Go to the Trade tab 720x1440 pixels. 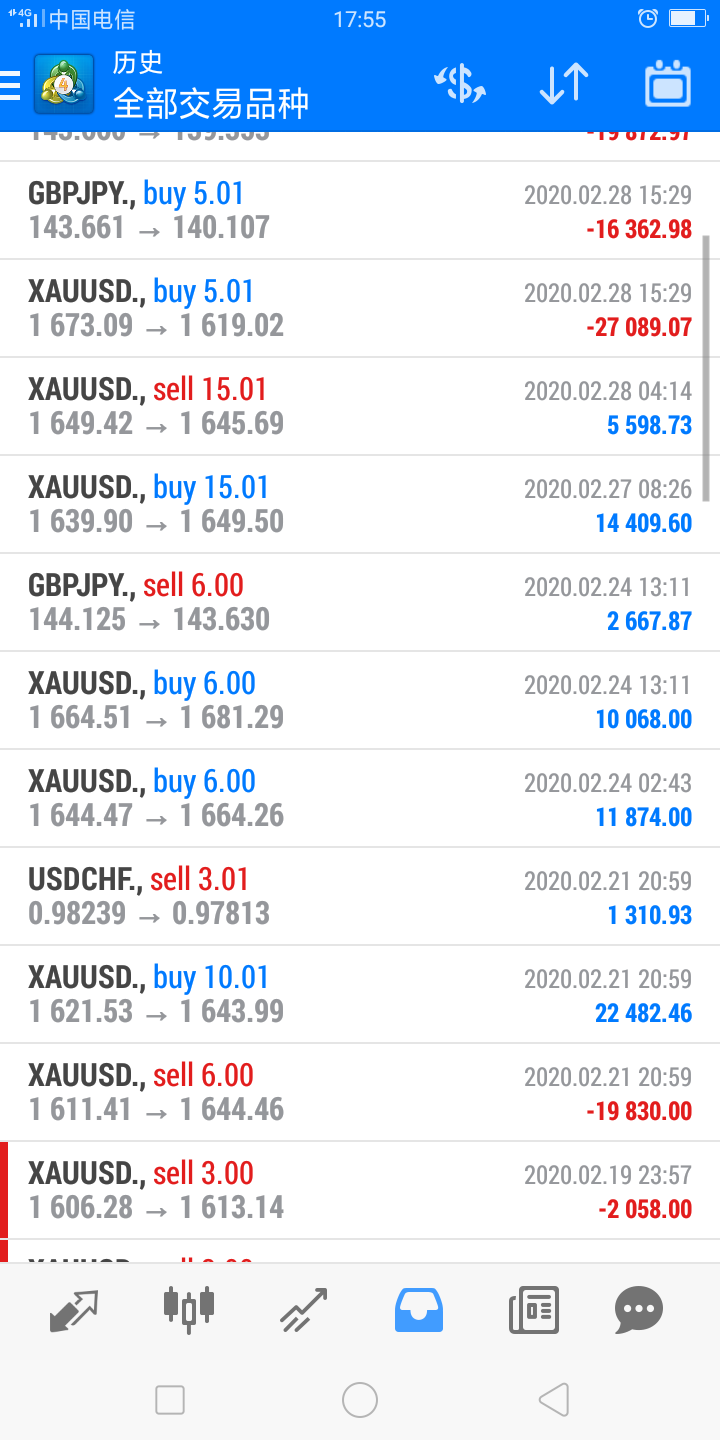point(303,1309)
